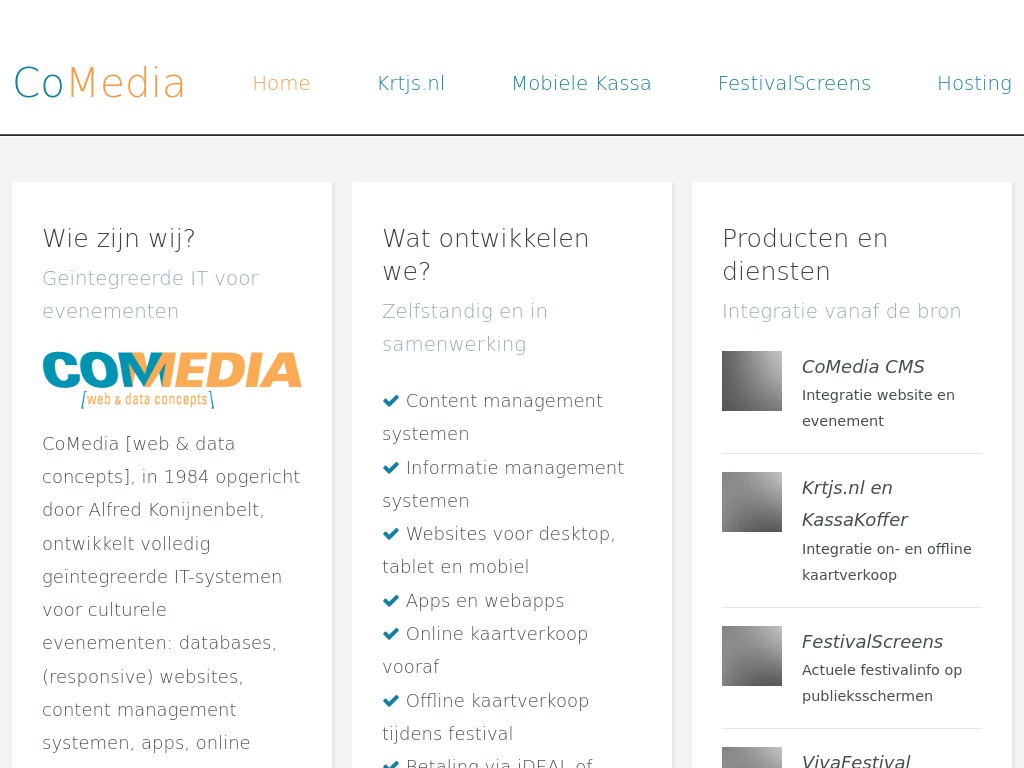
Task: Open the Home menu item
Action: (x=281, y=83)
